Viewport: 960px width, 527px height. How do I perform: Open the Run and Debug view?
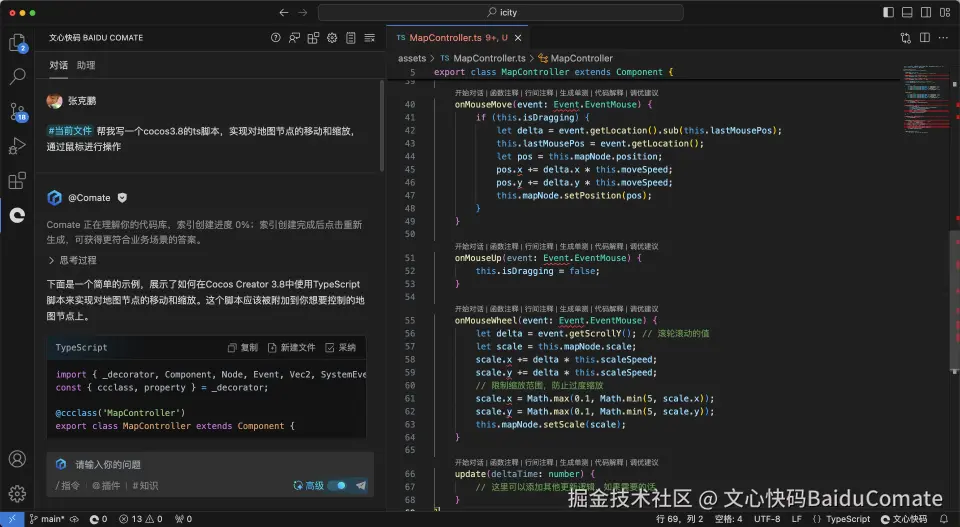point(17,146)
